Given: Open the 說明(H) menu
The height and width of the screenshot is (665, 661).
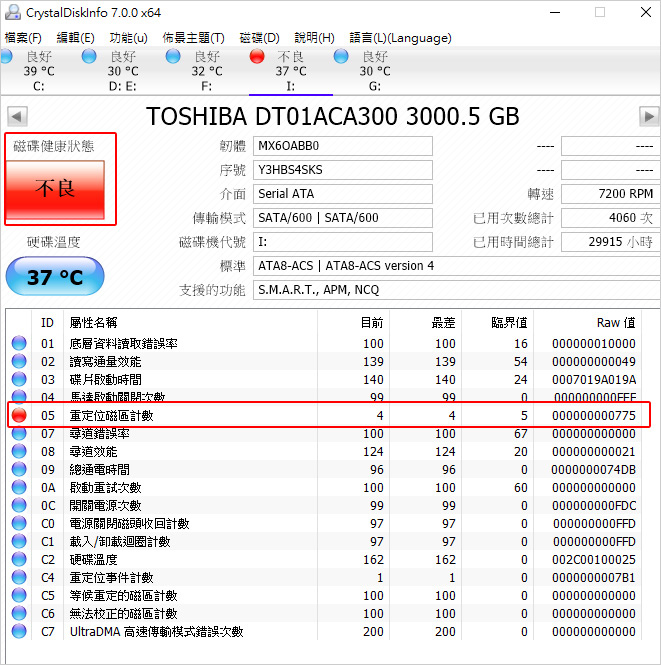Looking at the screenshot, I should [315, 38].
